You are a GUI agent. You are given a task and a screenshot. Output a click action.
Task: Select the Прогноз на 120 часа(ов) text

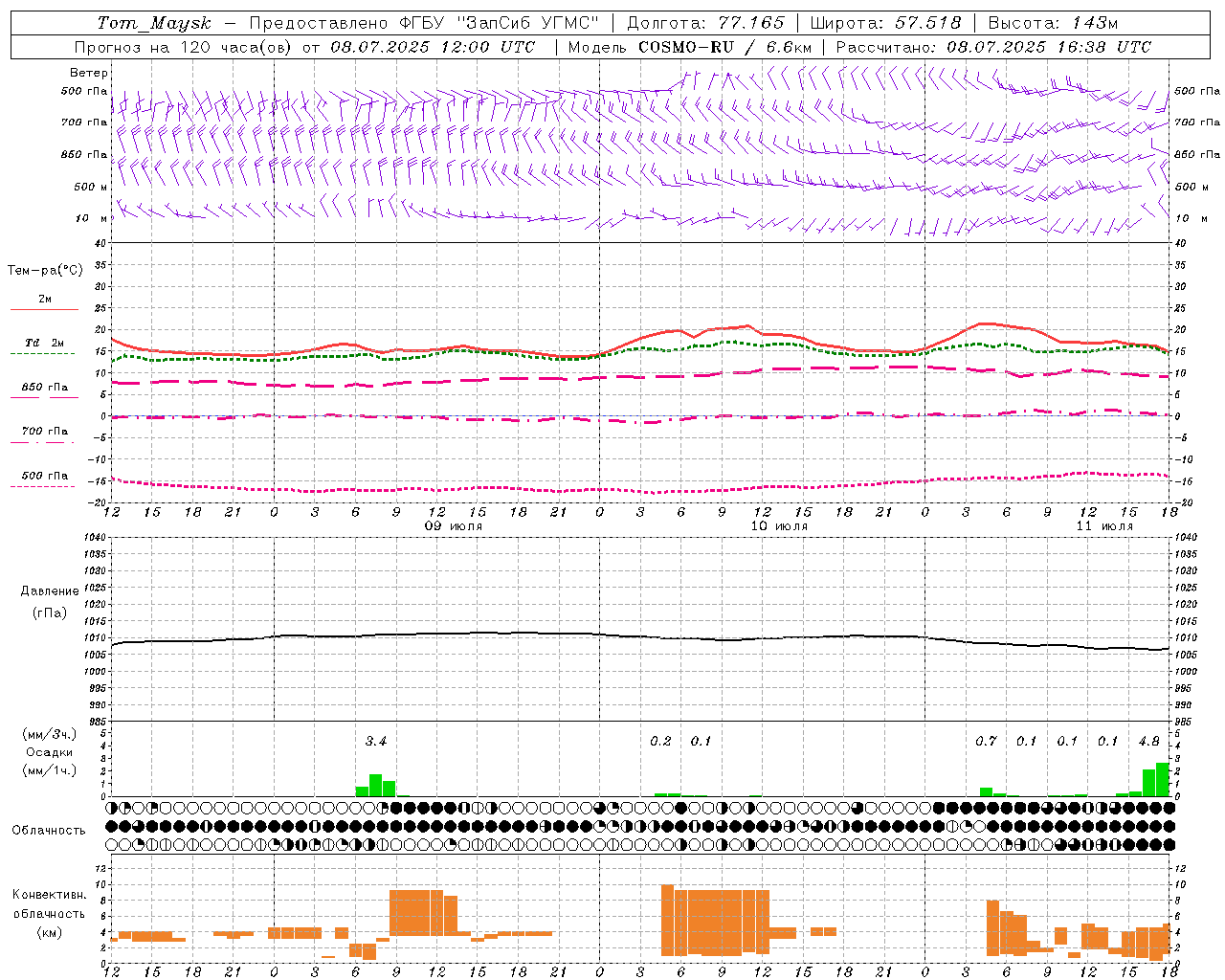(185, 47)
